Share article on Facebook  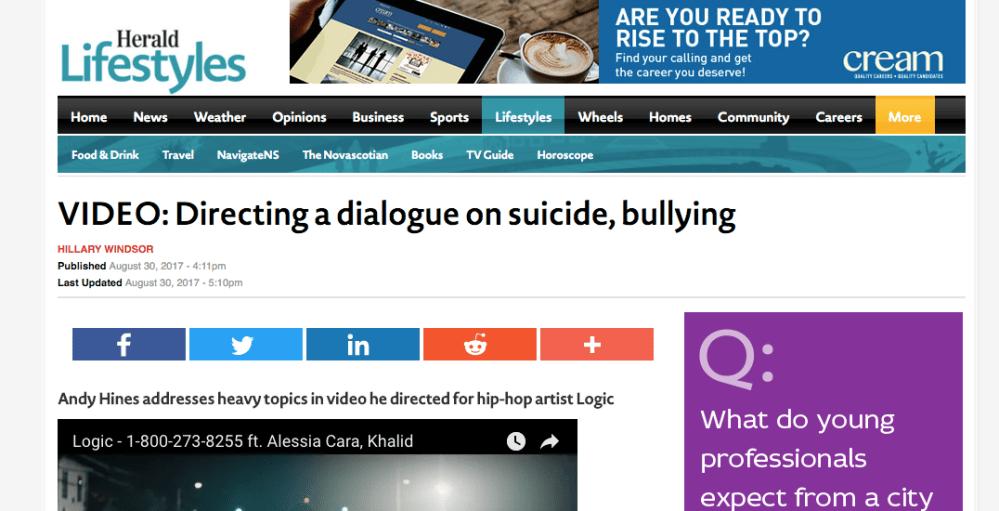(x=128, y=344)
